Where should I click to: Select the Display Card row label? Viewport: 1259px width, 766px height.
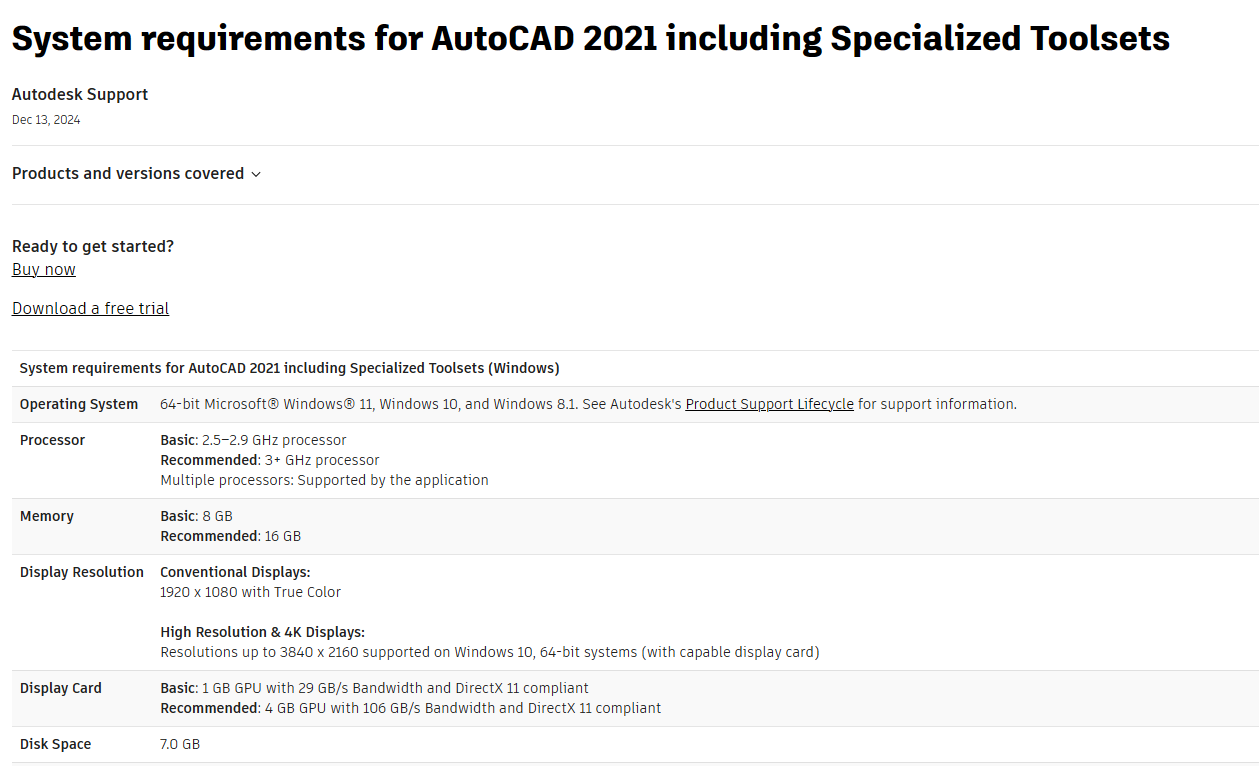point(61,688)
